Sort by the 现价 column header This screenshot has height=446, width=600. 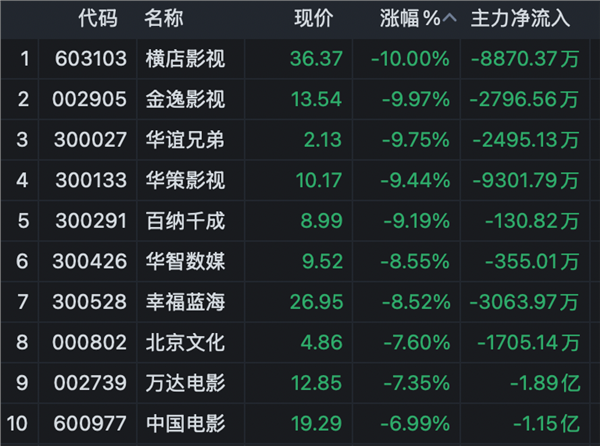click(x=313, y=19)
